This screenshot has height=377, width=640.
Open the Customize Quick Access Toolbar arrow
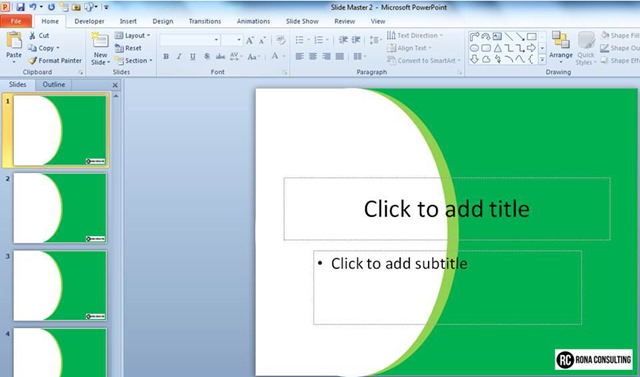point(106,7)
